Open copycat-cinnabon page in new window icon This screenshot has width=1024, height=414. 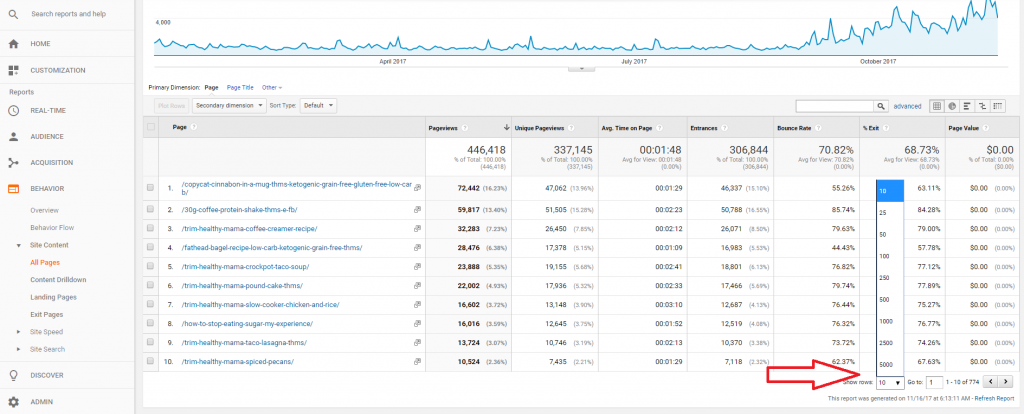pyautogui.click(x=417, y=188)
